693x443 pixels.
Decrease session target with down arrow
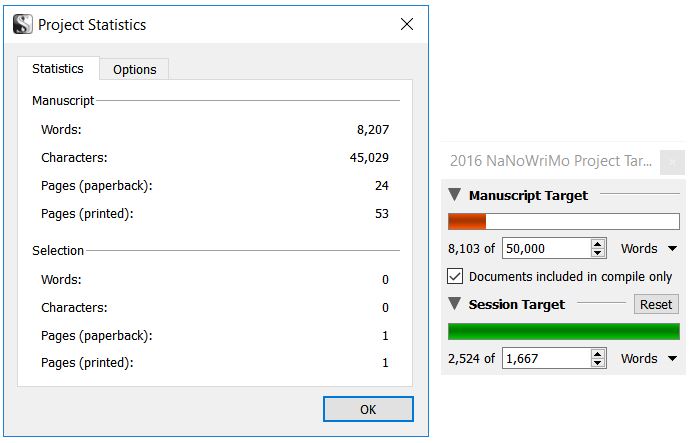click(598, 363)
